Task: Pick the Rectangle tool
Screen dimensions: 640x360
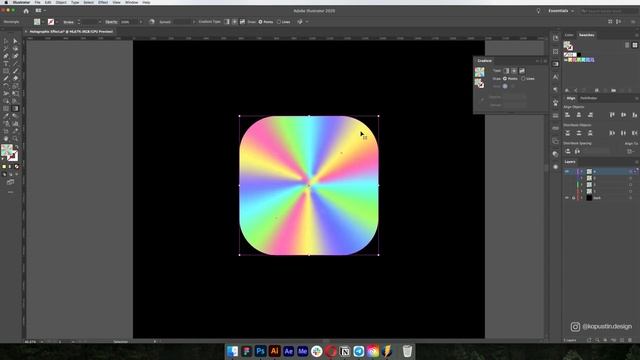Action: coord(6,71)
